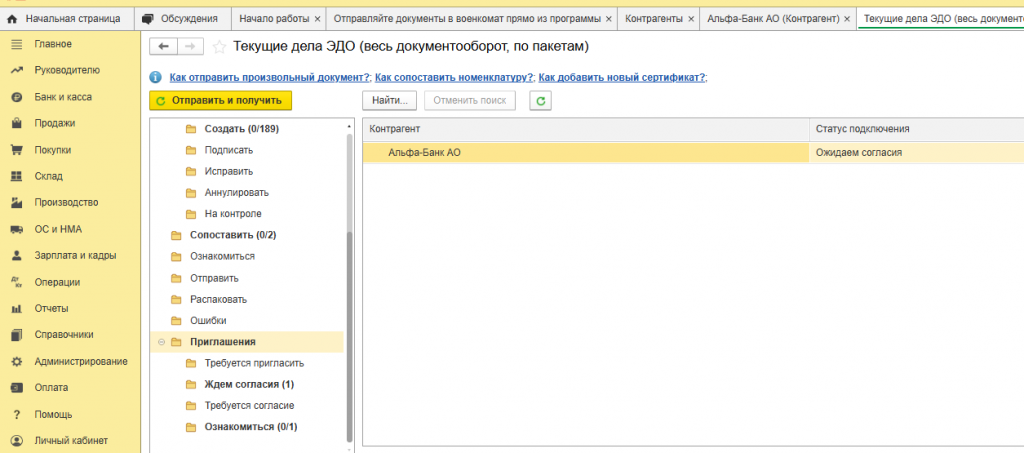Select the Альфа-Банк АО table row
Viewport: 1024px width, 453px height.
693,153
